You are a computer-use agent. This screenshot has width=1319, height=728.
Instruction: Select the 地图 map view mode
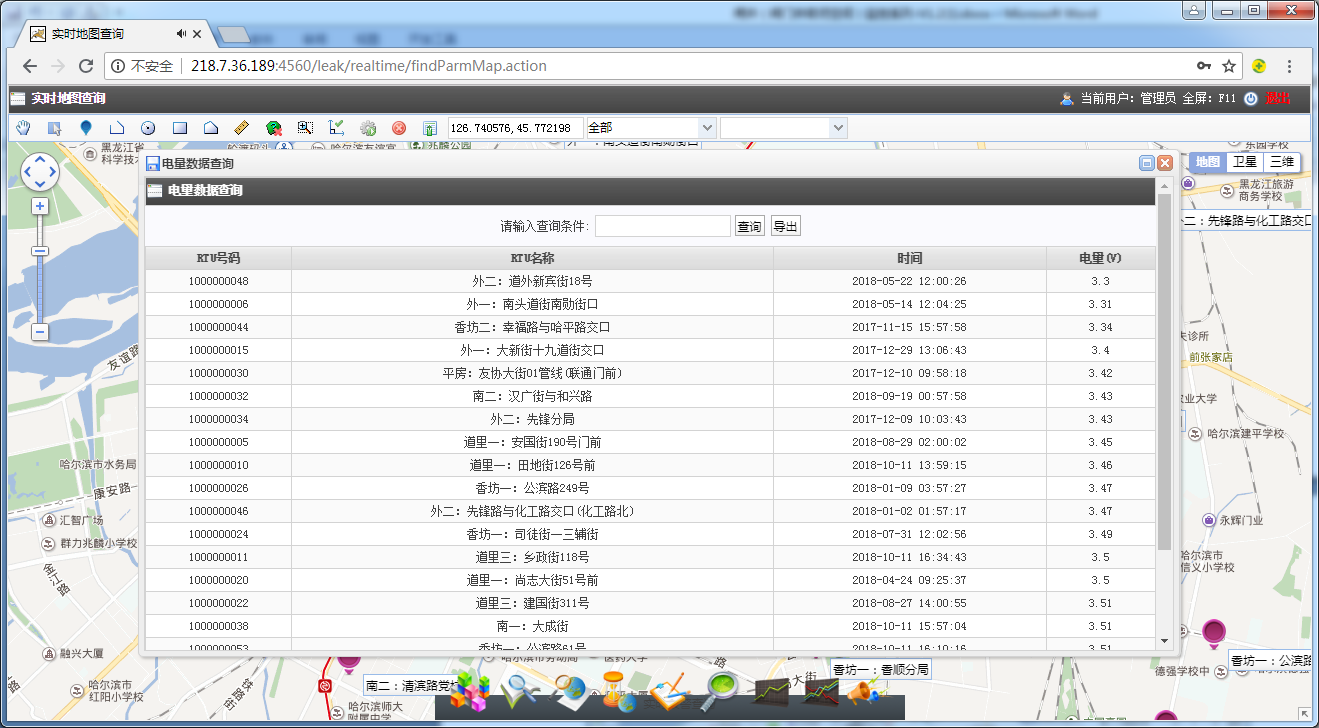[x=1208, y=162]
